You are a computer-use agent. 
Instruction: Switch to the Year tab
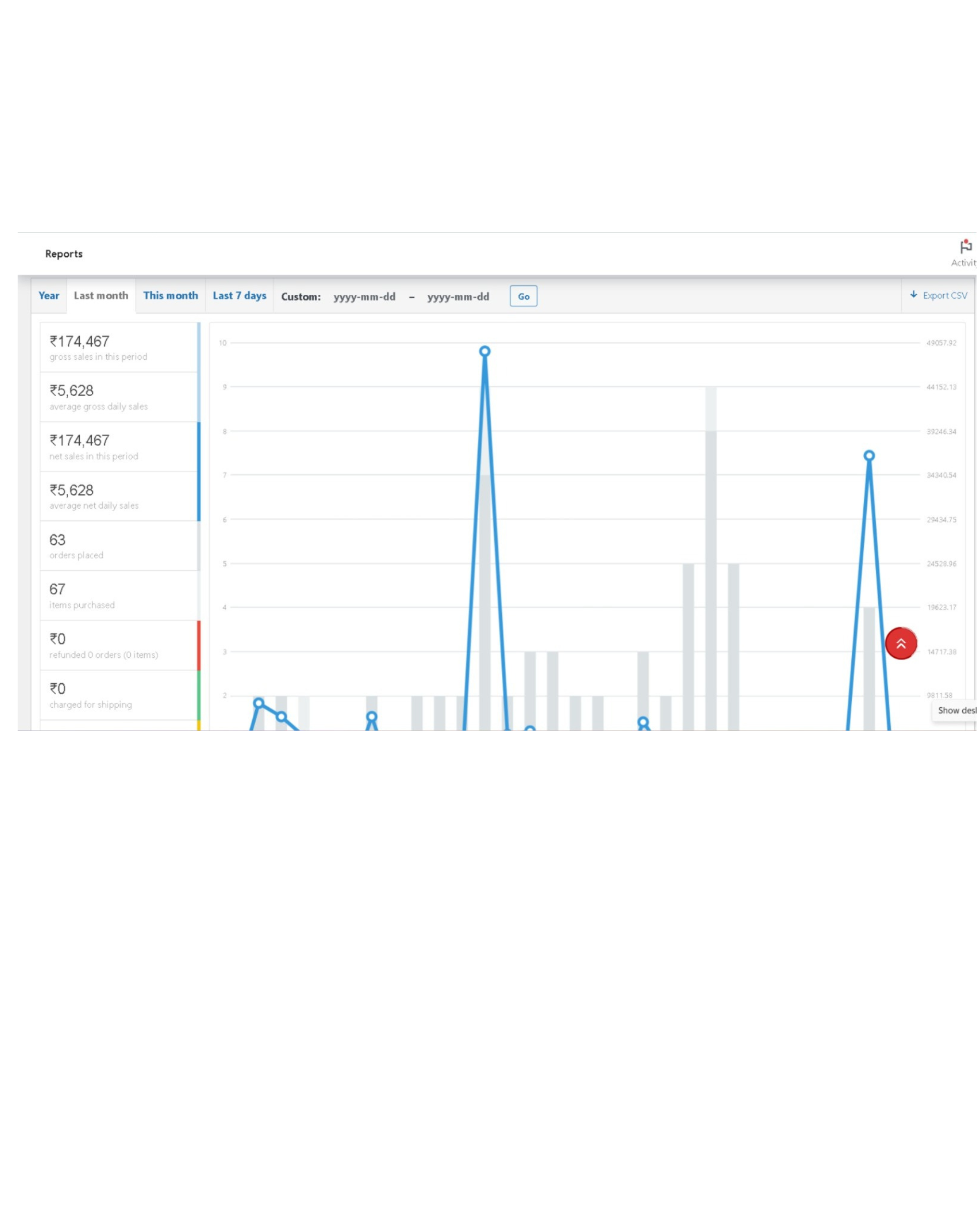click(x=49, y=296)
